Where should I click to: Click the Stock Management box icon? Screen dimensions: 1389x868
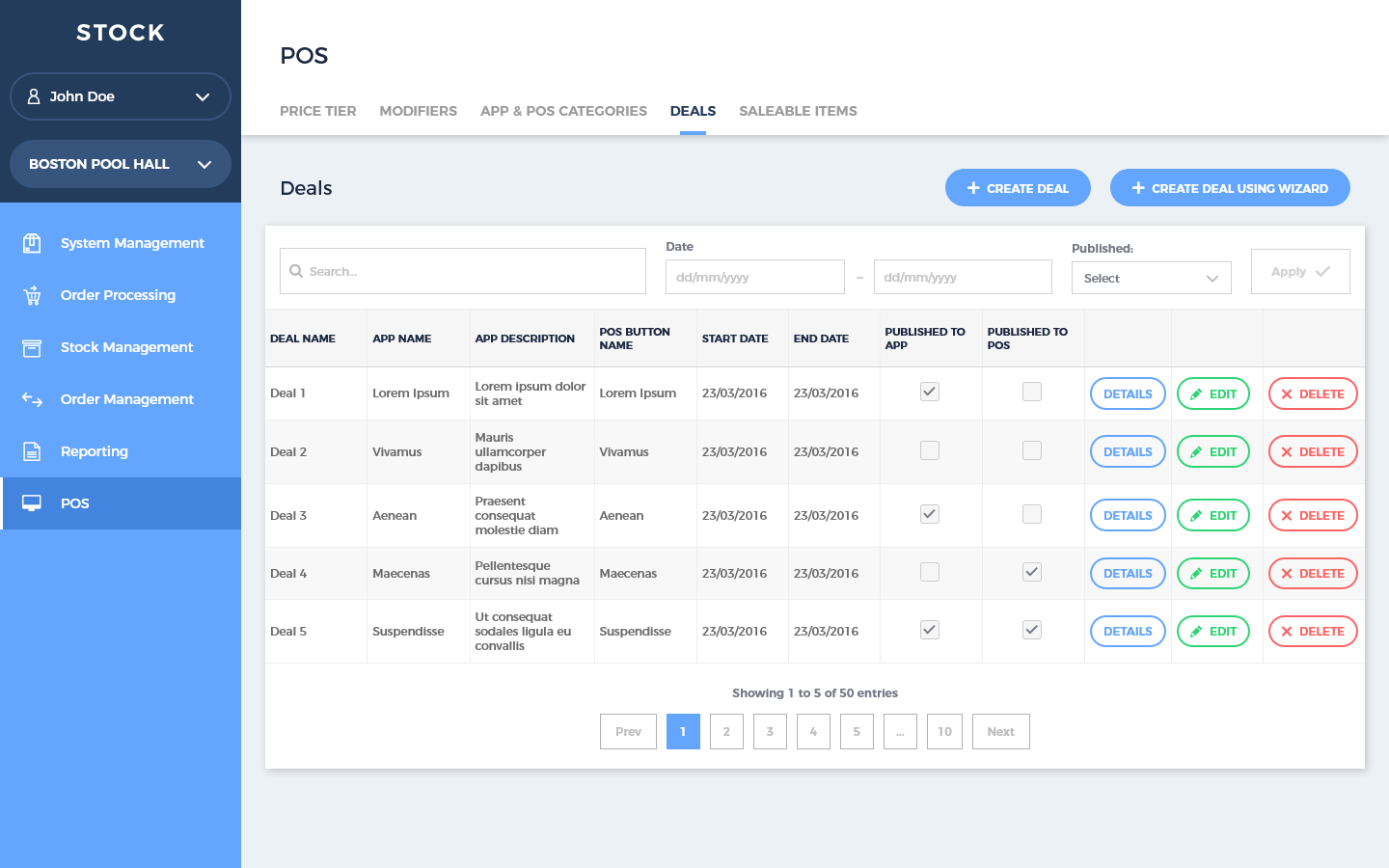coord(32,347)
